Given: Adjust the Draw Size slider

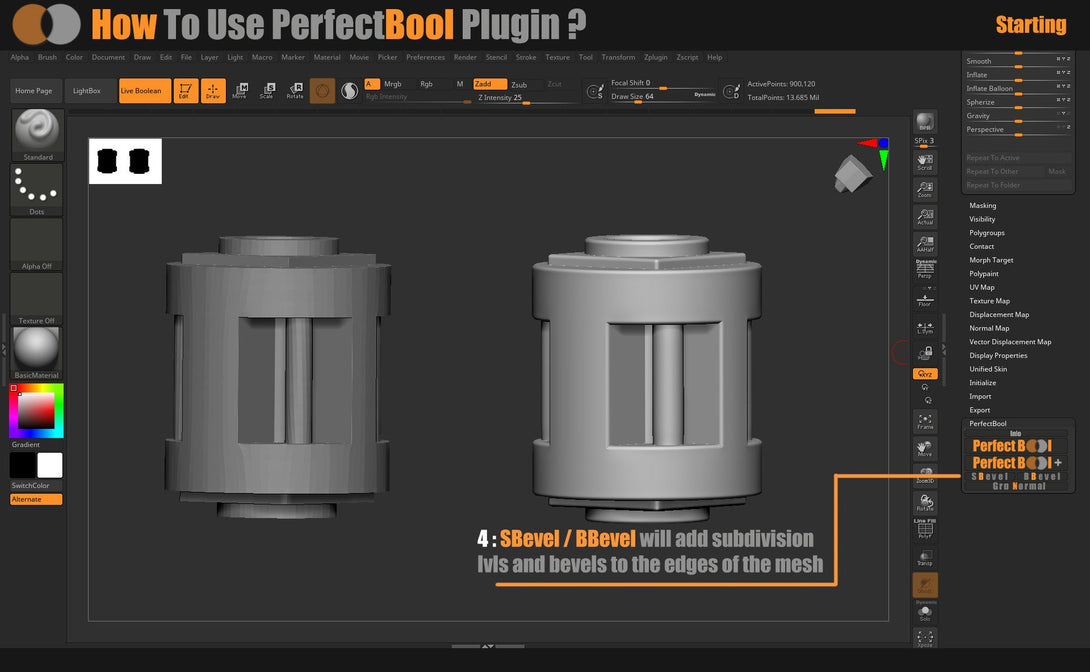Looking at the screenshot, I should pos(662,97).
